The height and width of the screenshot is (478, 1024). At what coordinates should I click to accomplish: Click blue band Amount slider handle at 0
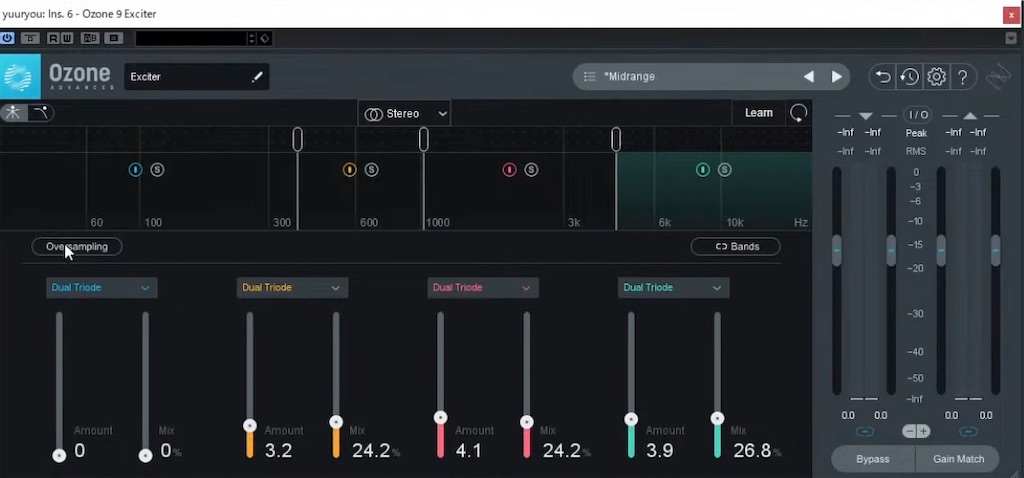click(x=59, y=455)
